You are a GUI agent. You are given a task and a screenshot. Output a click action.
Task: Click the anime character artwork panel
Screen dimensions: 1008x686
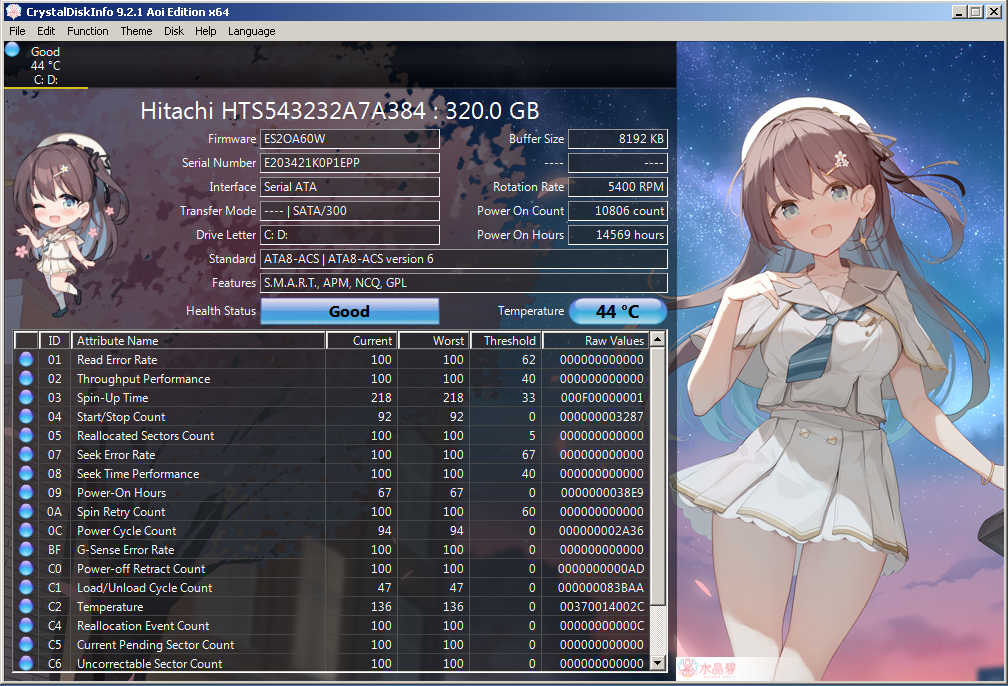(x=840, y=361)
